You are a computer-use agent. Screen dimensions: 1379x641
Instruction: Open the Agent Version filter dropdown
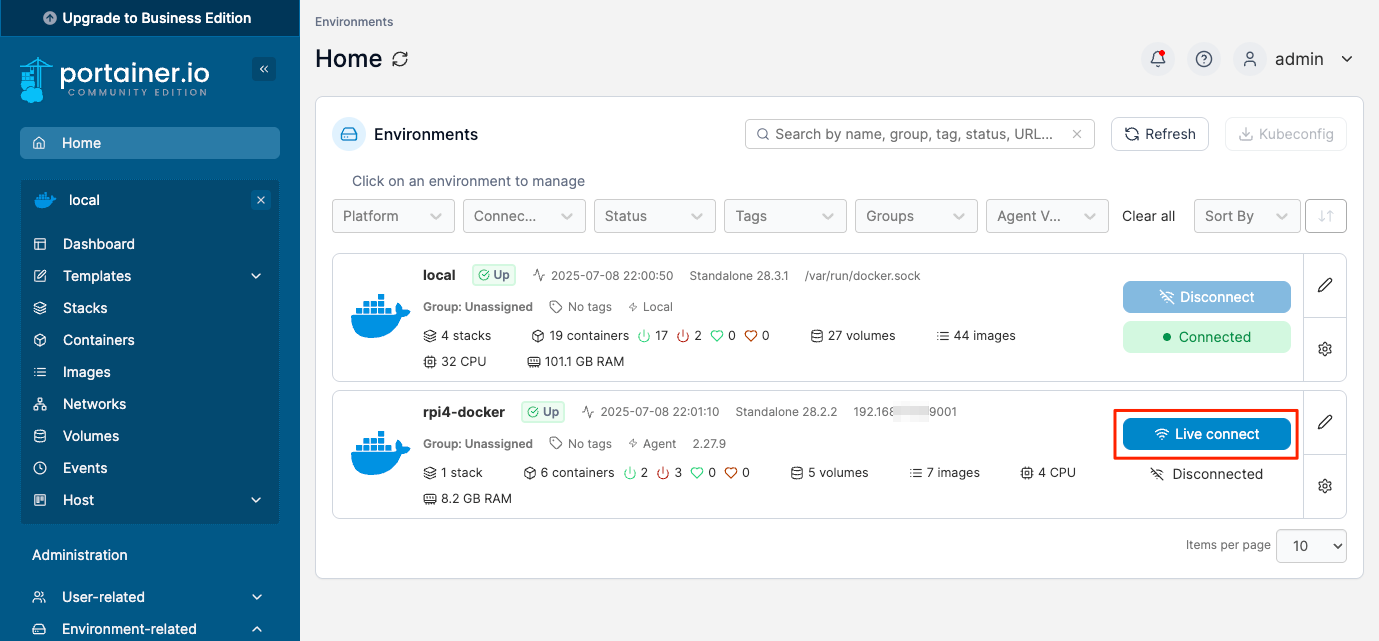point(1047,216)
